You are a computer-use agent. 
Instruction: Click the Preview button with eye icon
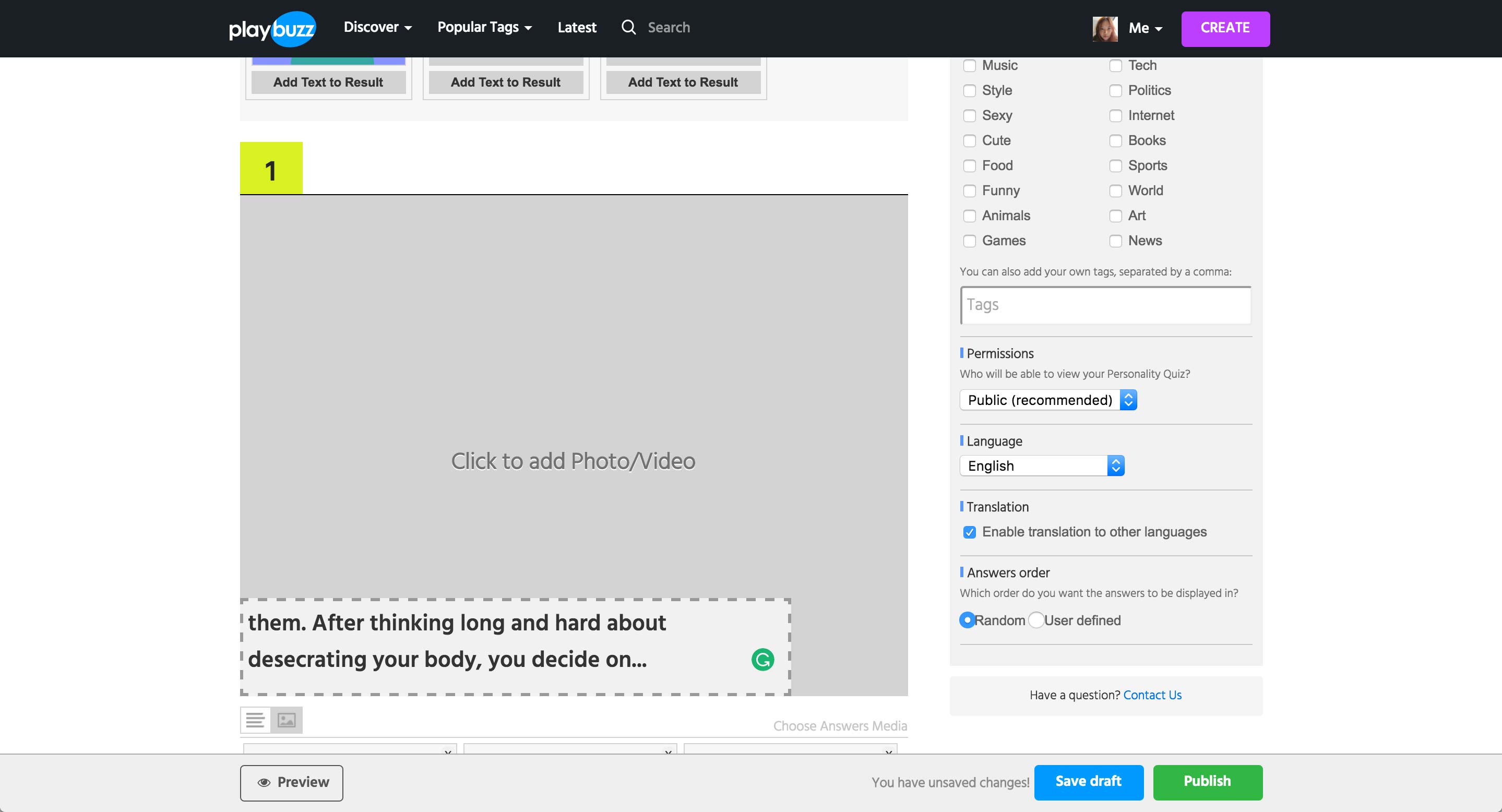pyautogui.click(x=292, y=782)
